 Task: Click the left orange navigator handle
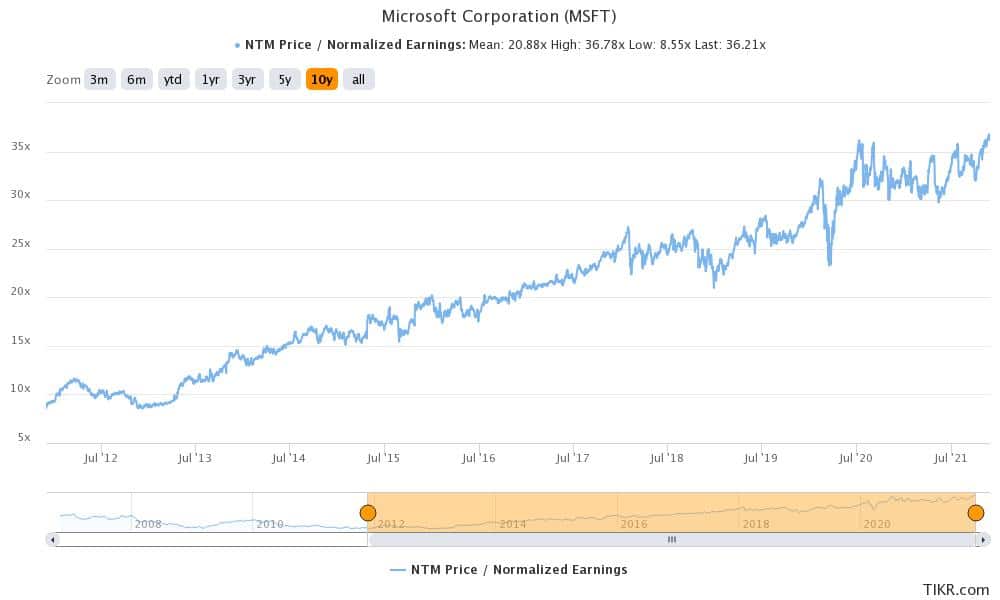[368, 513]
